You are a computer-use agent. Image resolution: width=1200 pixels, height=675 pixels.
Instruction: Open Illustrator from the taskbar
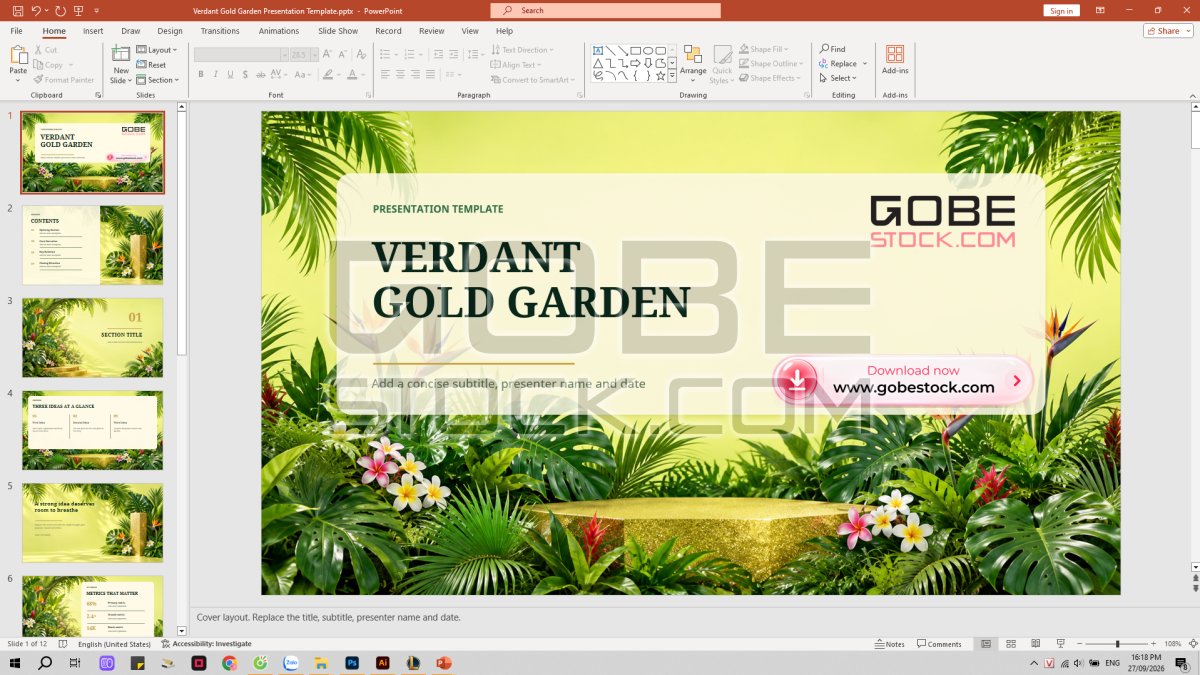pos(382,663)
